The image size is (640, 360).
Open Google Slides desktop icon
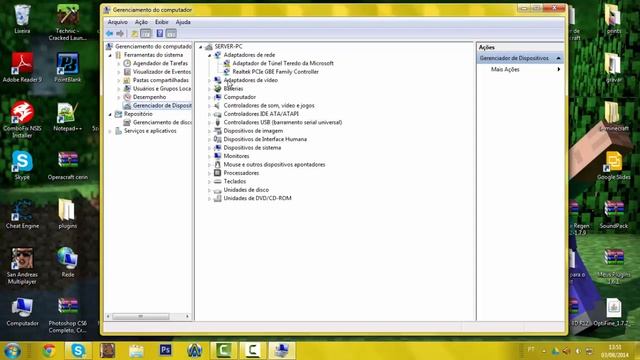pos(613,165)
